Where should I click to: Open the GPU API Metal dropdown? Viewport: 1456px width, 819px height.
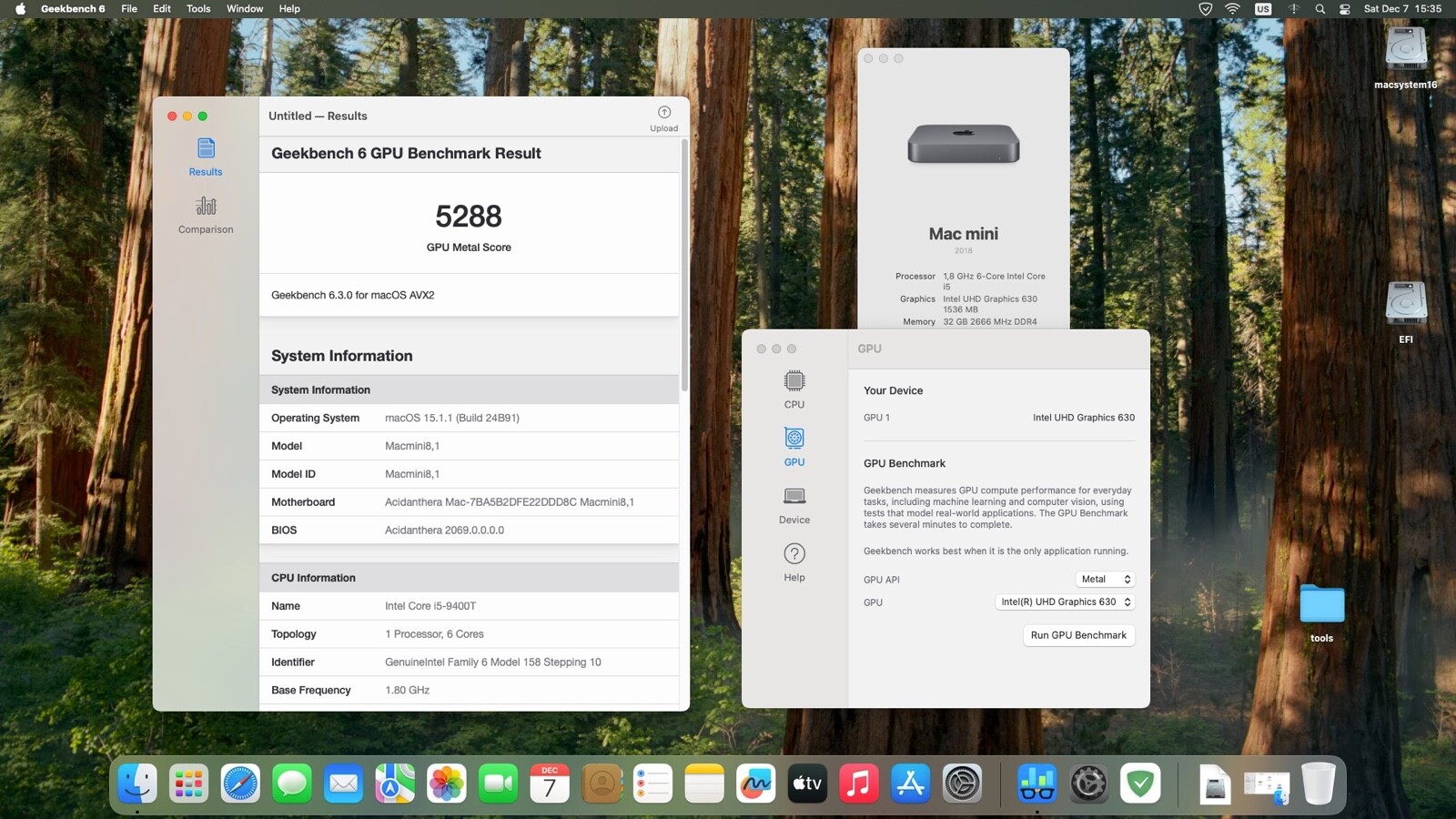pyautogui.click(x=1106, y=580)
